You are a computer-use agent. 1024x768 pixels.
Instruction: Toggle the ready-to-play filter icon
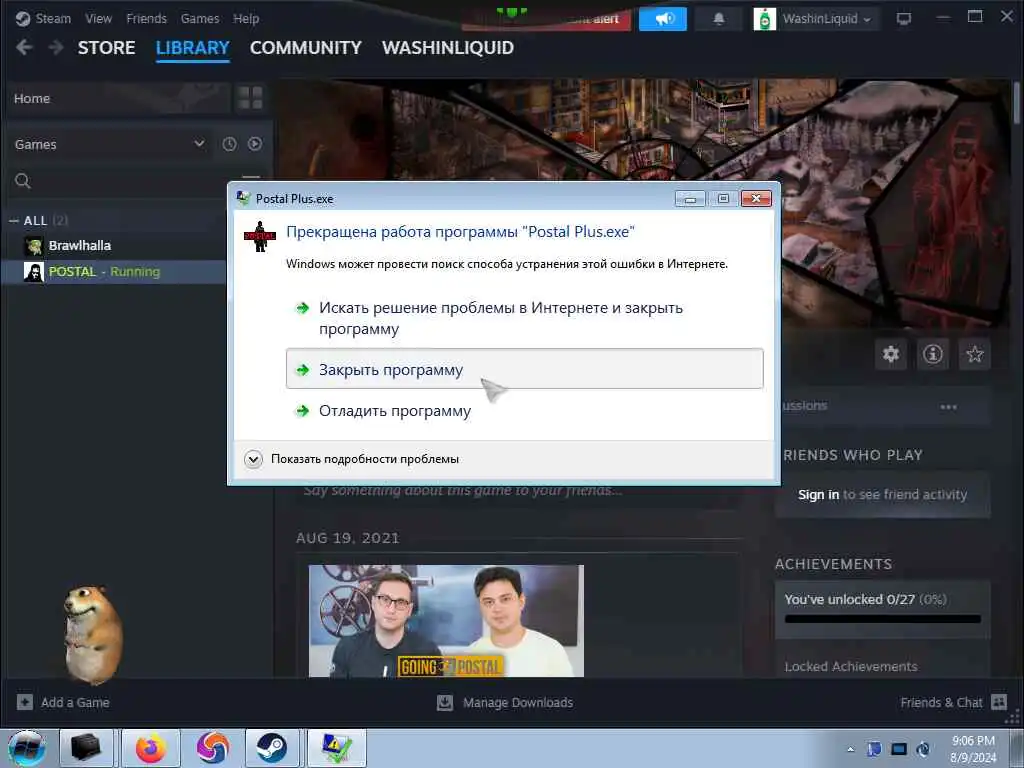pos(255,144)
